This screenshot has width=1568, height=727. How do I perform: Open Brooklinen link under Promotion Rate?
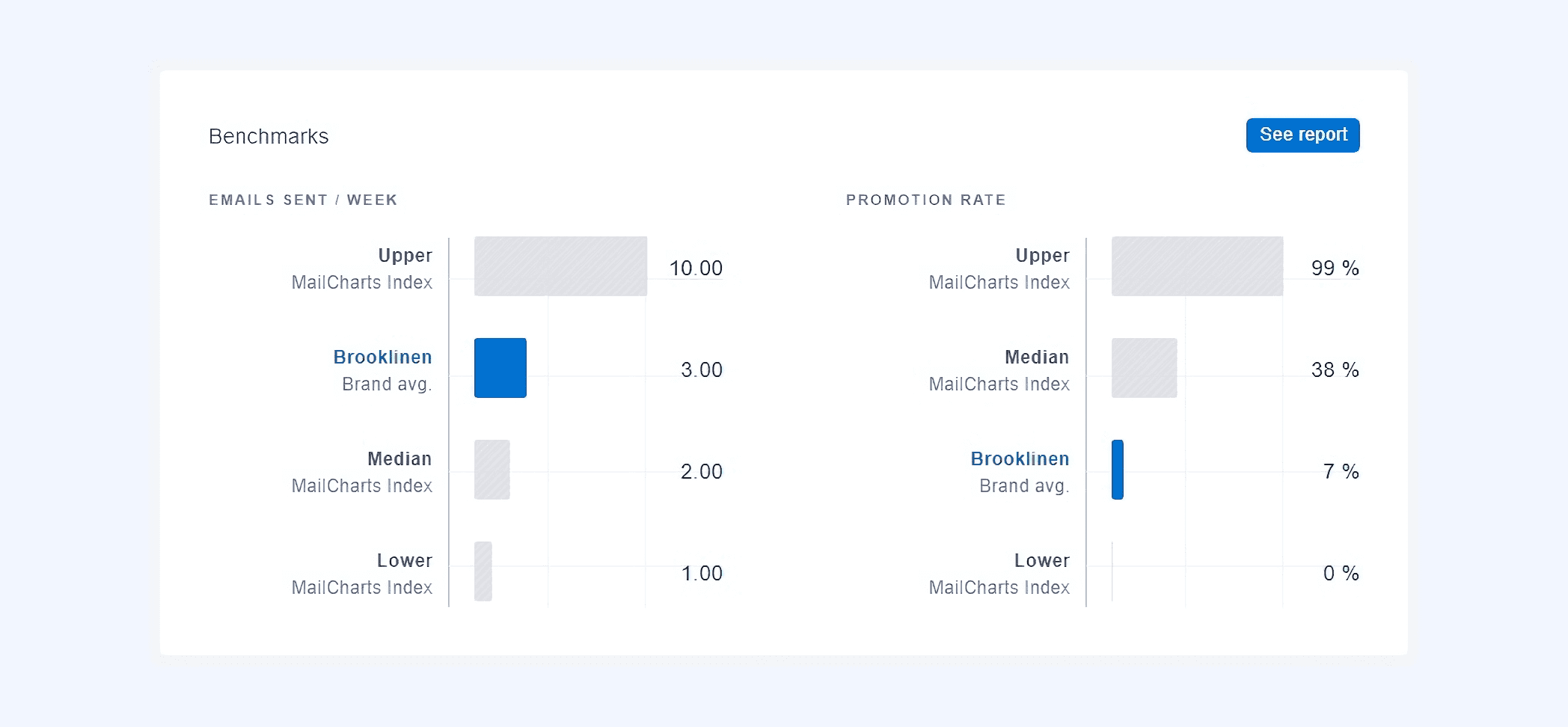tap(1020, 459)
